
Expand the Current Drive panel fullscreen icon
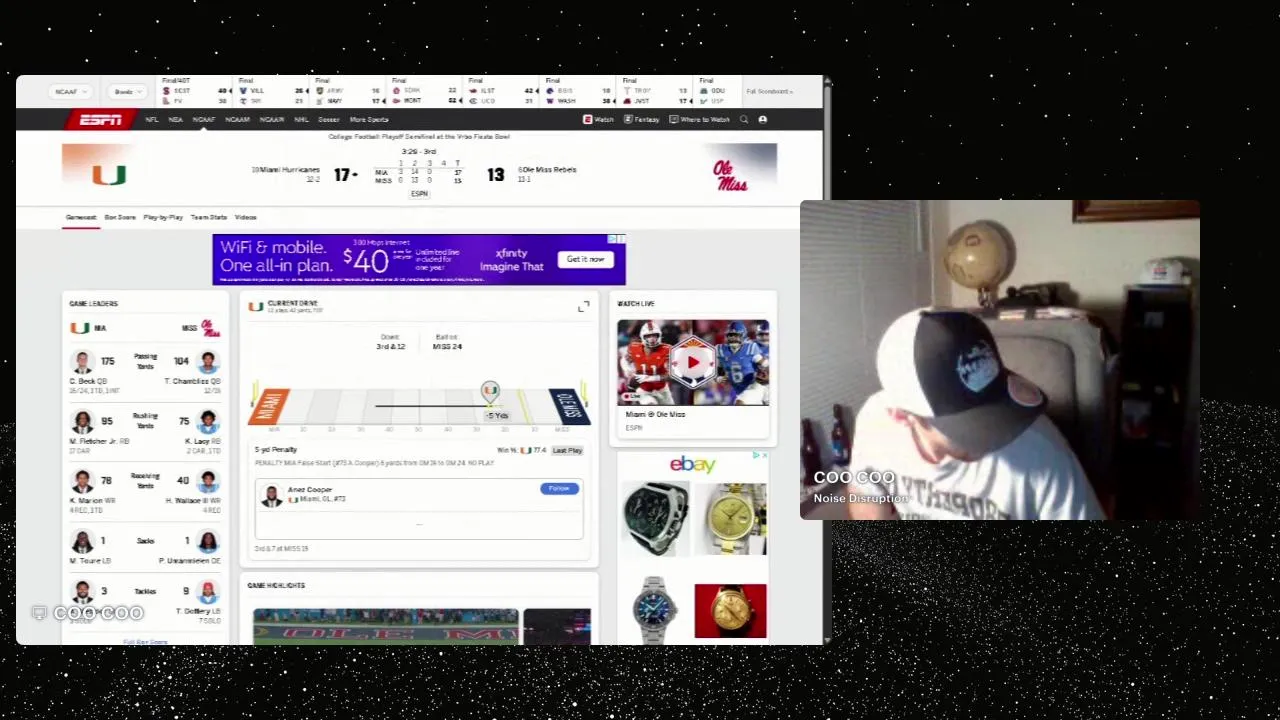pyautogui.click(x=584, y=307)
